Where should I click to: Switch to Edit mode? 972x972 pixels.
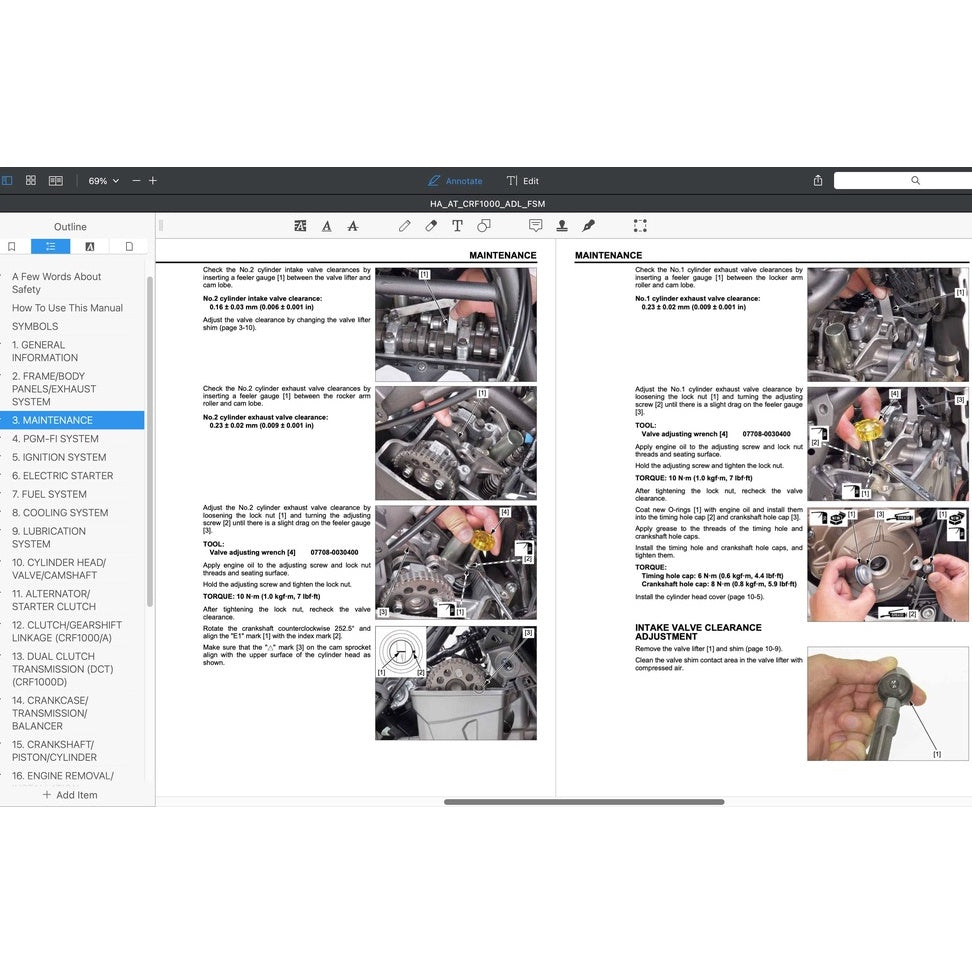tap(523, 180)
